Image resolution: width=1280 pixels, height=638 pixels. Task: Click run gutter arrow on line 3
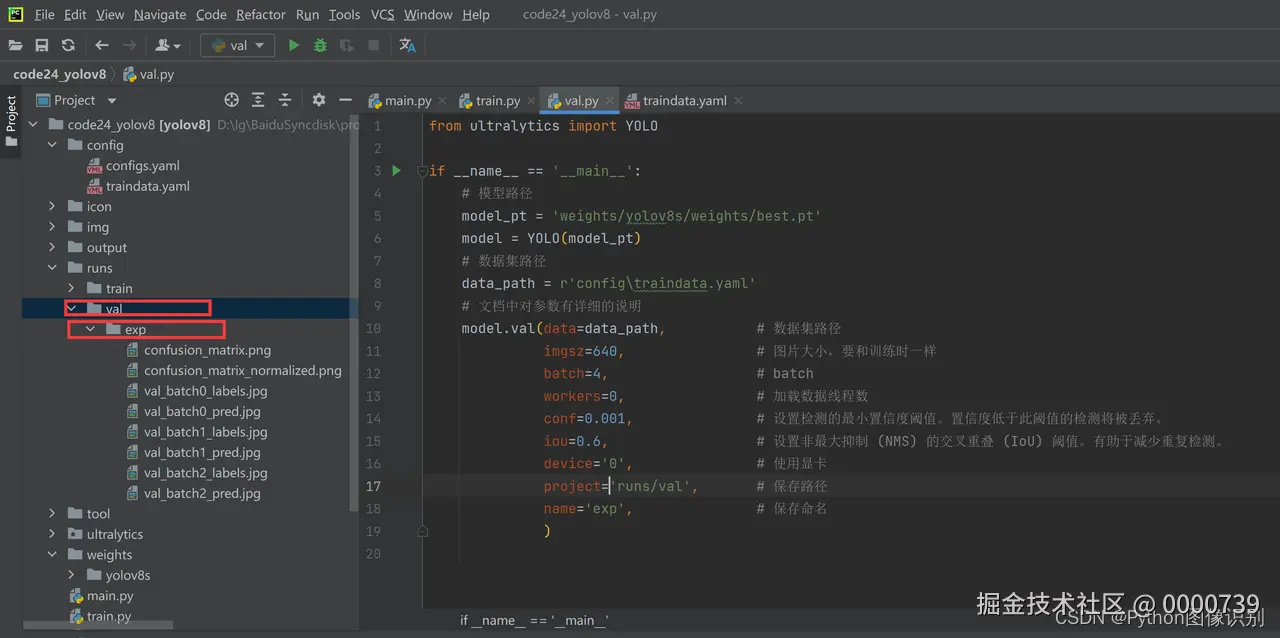coord(396,171)
